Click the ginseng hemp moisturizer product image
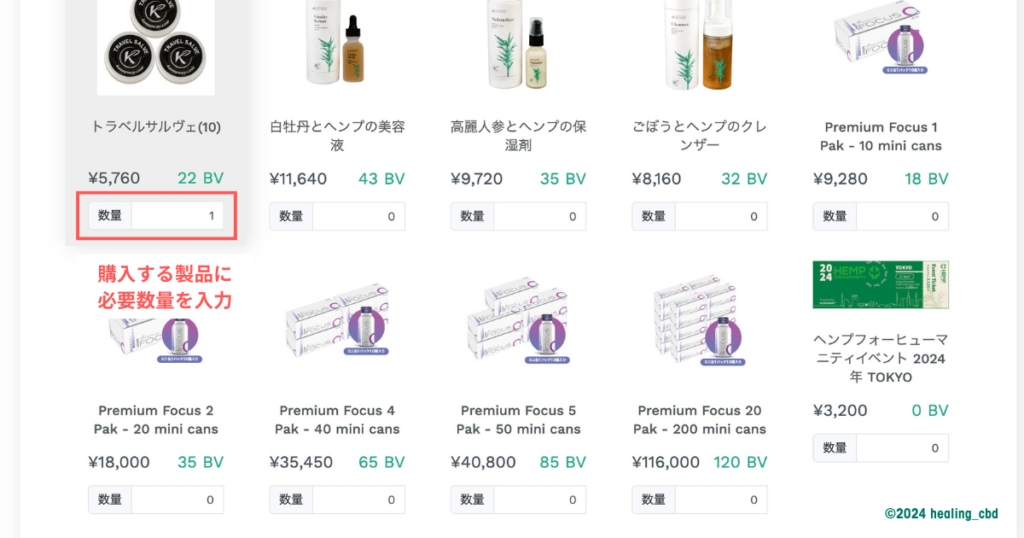The width and height of the screenshot is (1024, 538). pyautogui.click(x=518, y=45)
